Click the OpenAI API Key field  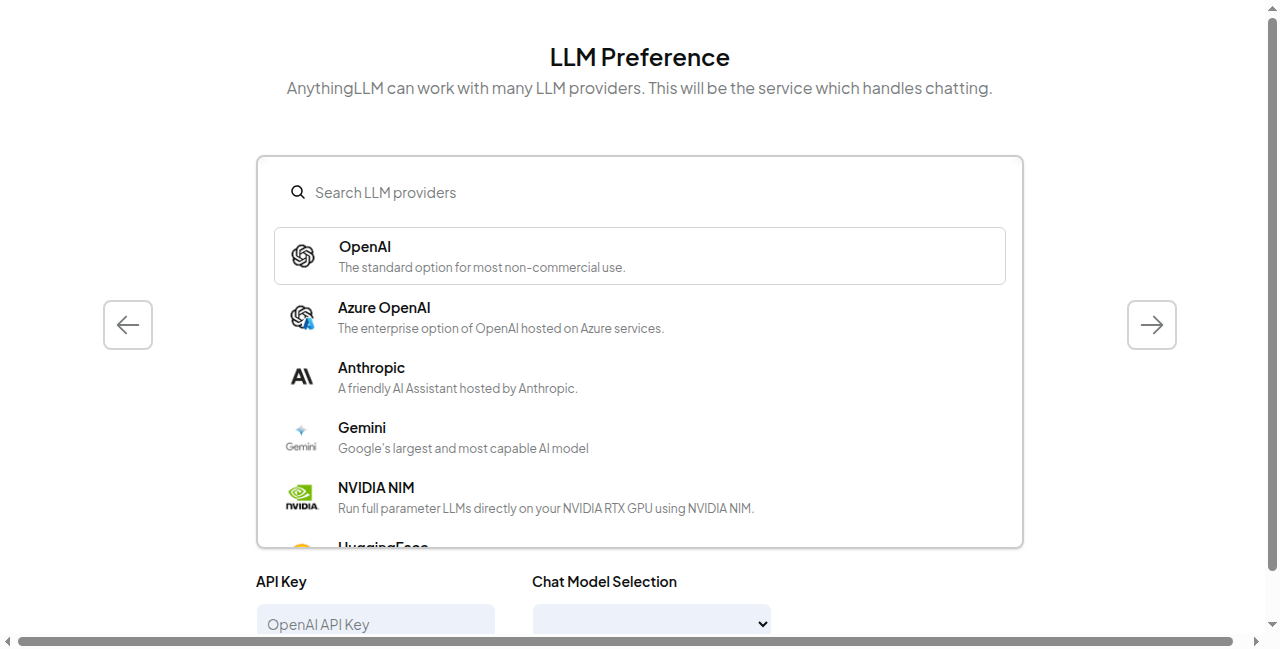[x=375, y=623]
